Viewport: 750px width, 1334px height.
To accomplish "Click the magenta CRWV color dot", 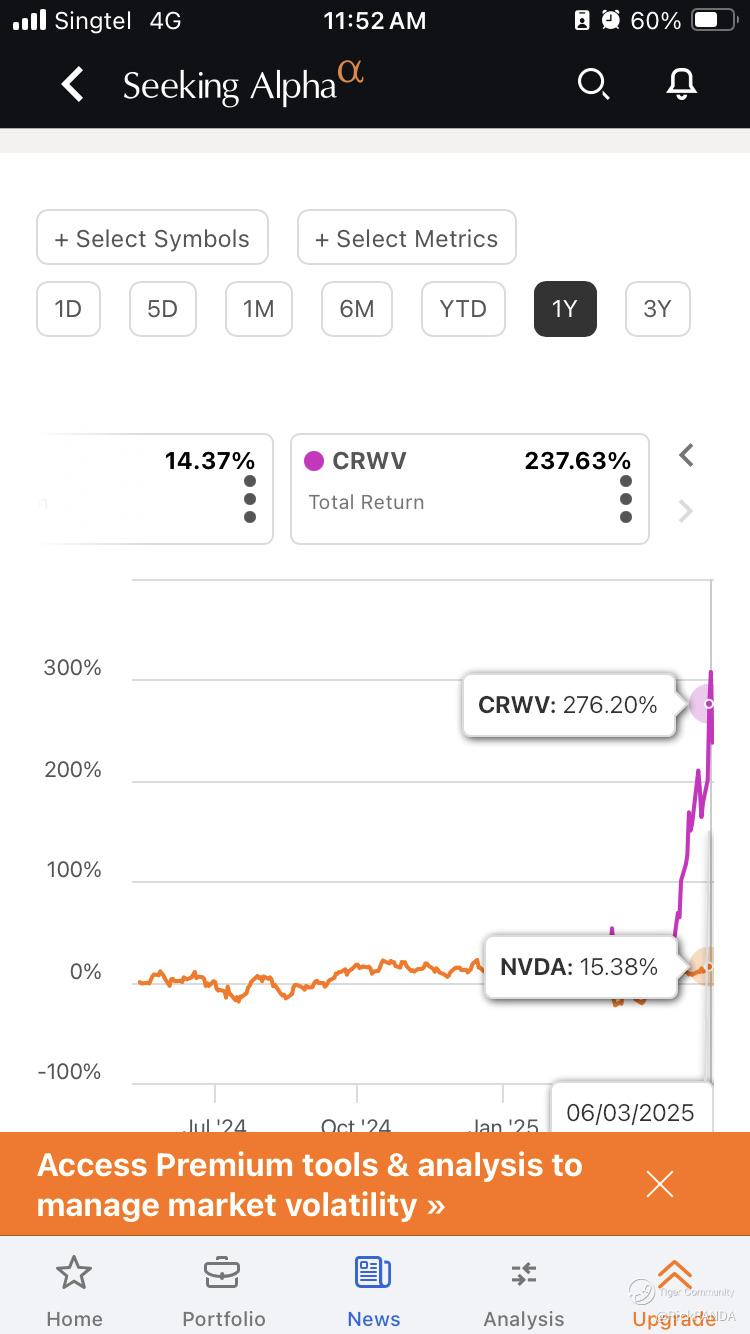I will (x=314, y=461).
